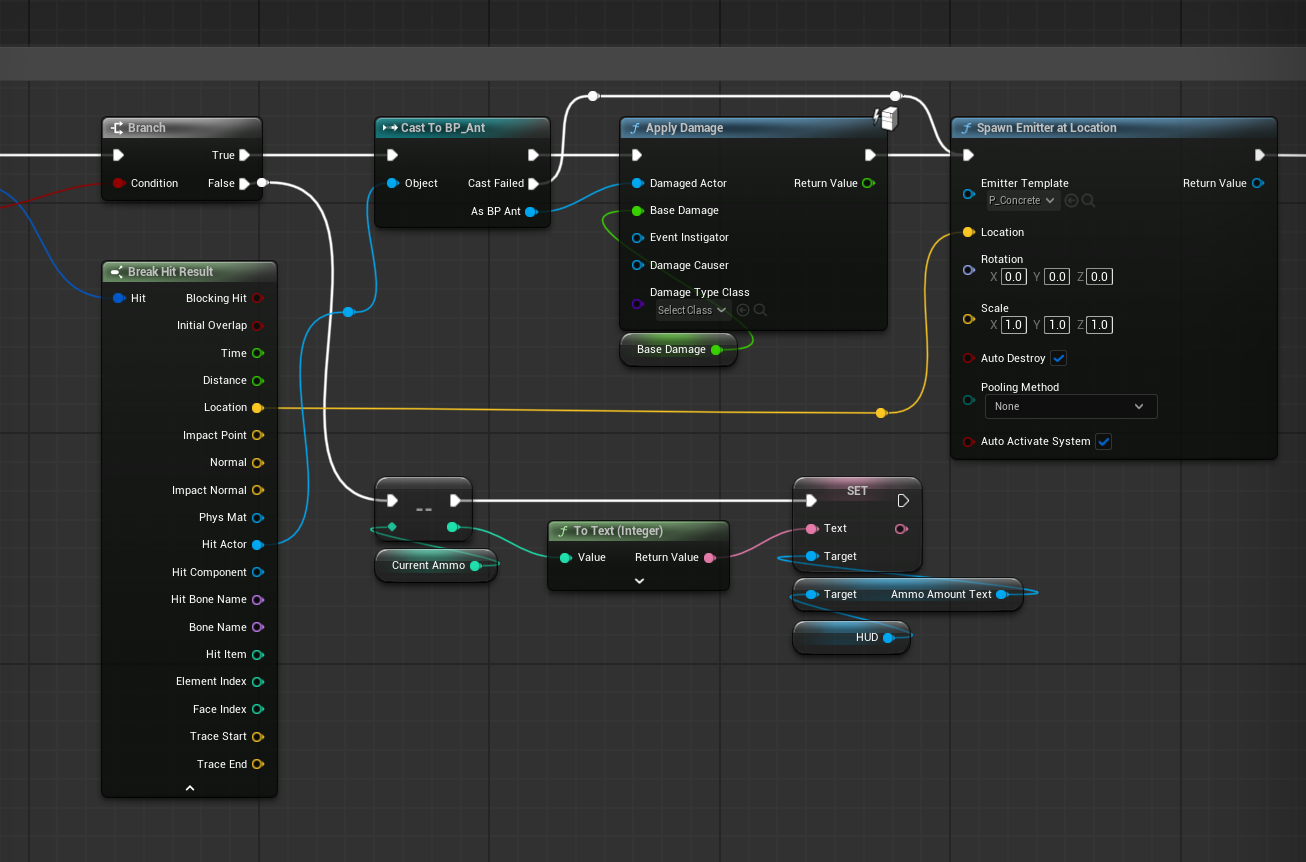The width and height of the screenshot is (1306, 862).
Task: Open the Damage Type Class Select Class dropdown
Action: tap(693, 310)
